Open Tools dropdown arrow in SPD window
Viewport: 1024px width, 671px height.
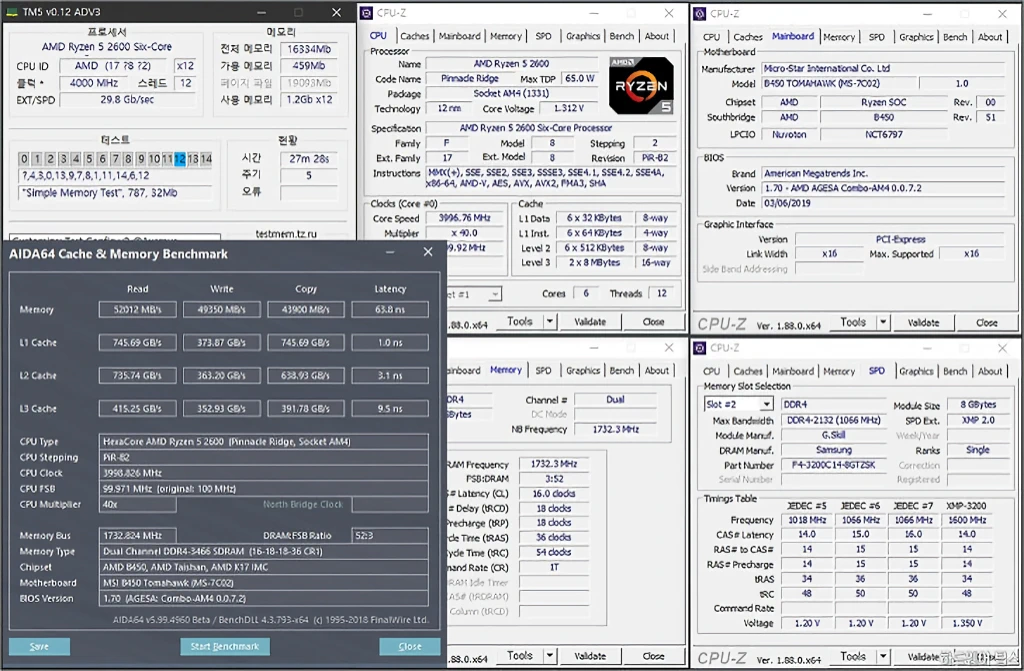883,656
